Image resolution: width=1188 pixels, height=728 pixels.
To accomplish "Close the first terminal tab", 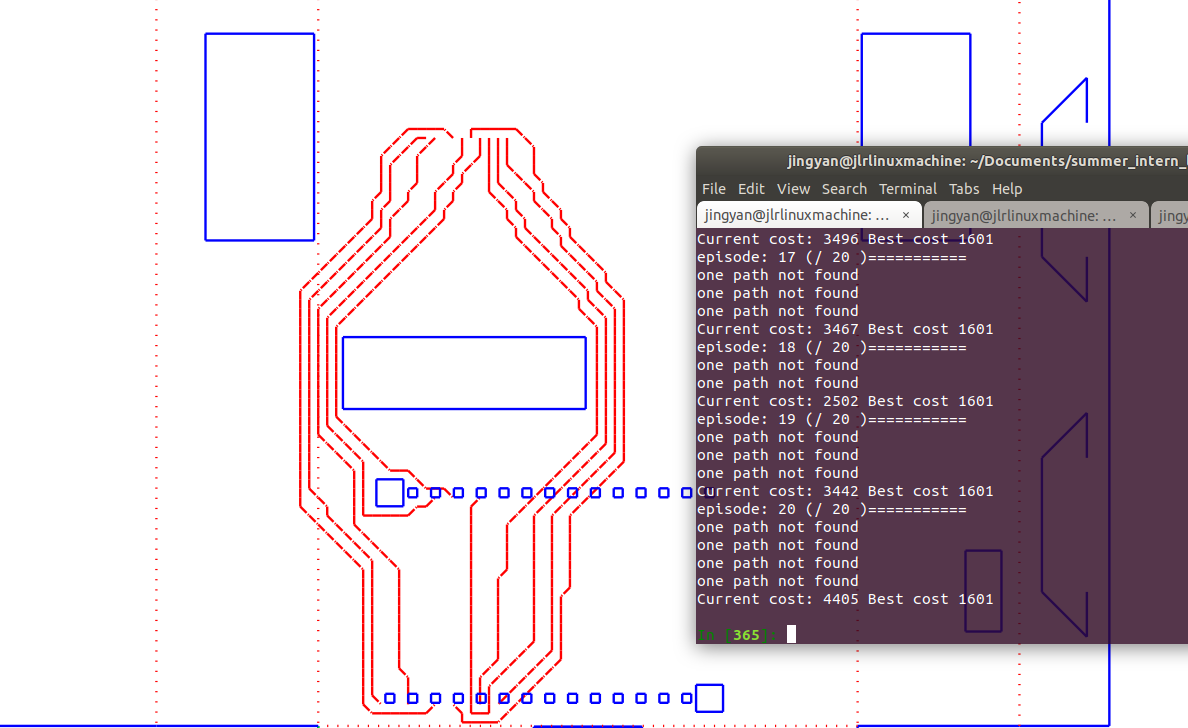I will coord(906,215).
